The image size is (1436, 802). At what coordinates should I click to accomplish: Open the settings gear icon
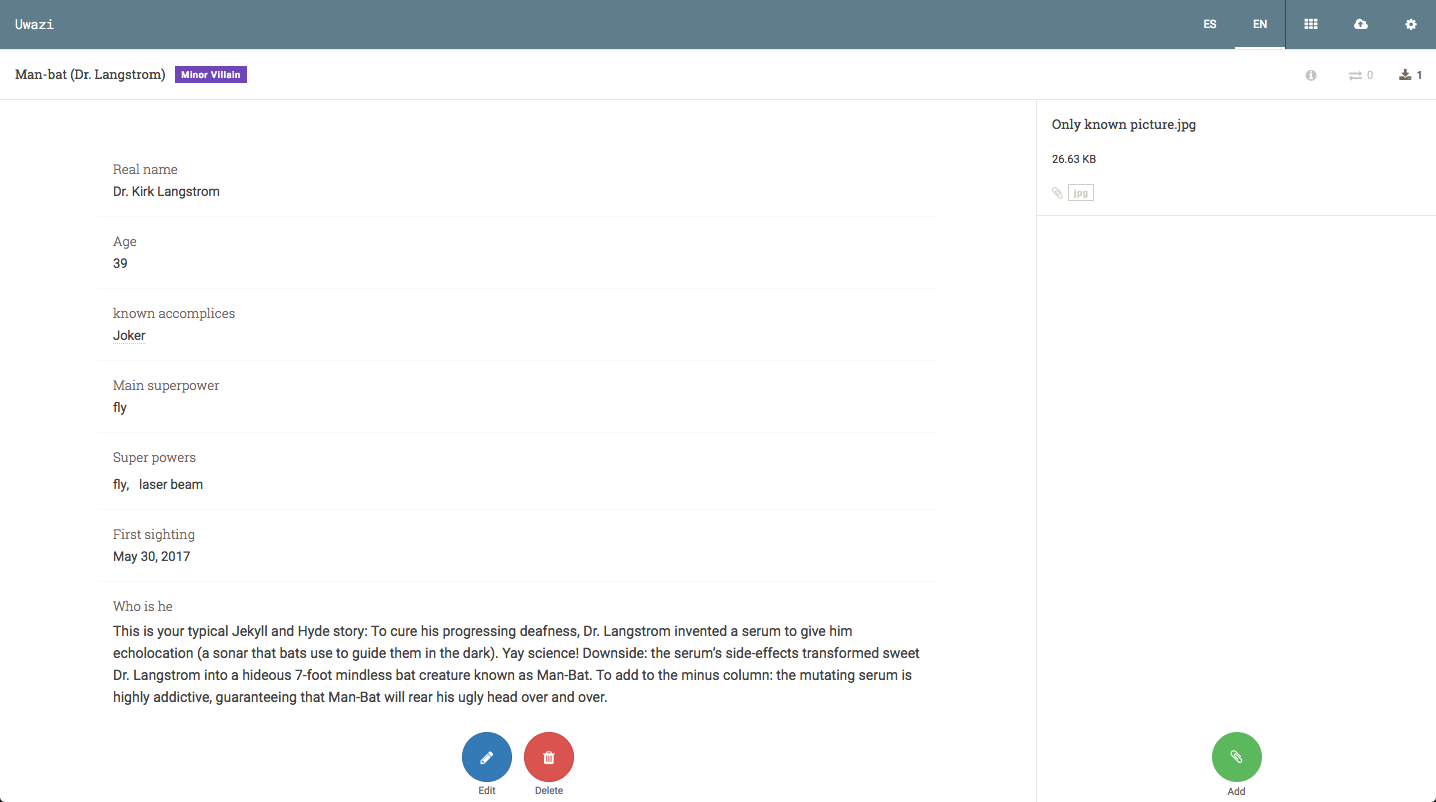pyautogui.click(x=1411, y=24)
